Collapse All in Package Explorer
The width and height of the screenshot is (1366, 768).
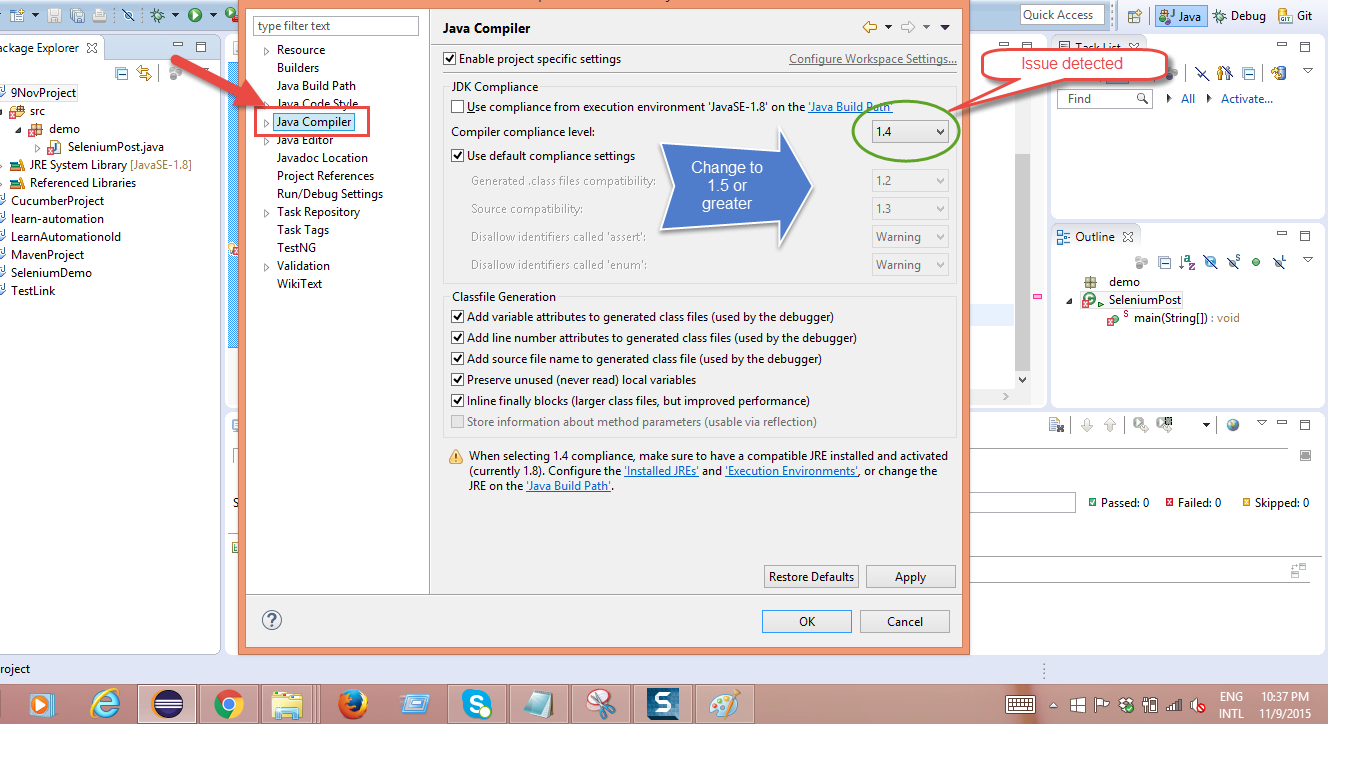tap(122, 73)
